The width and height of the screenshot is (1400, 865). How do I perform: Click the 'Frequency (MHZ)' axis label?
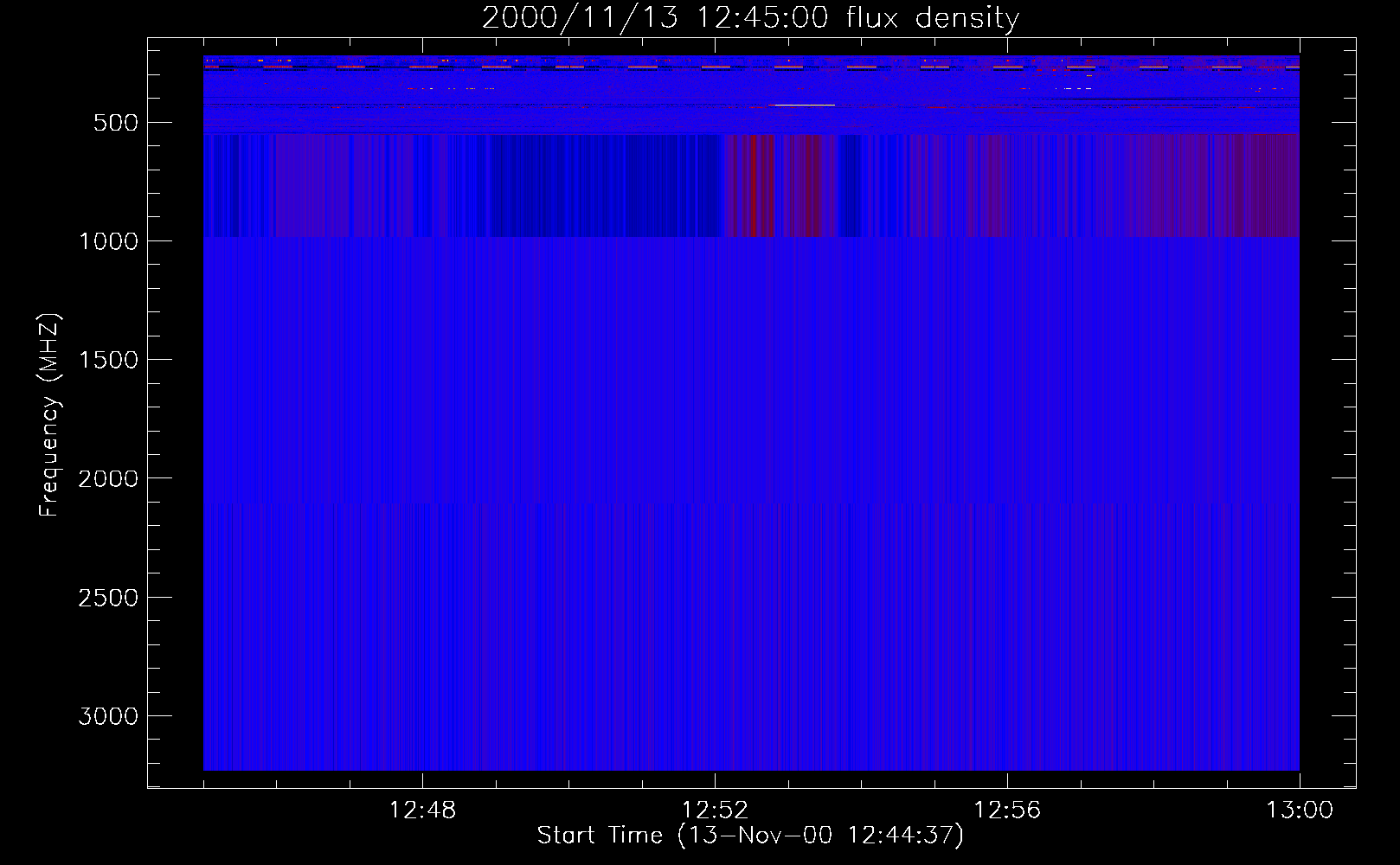49,415
